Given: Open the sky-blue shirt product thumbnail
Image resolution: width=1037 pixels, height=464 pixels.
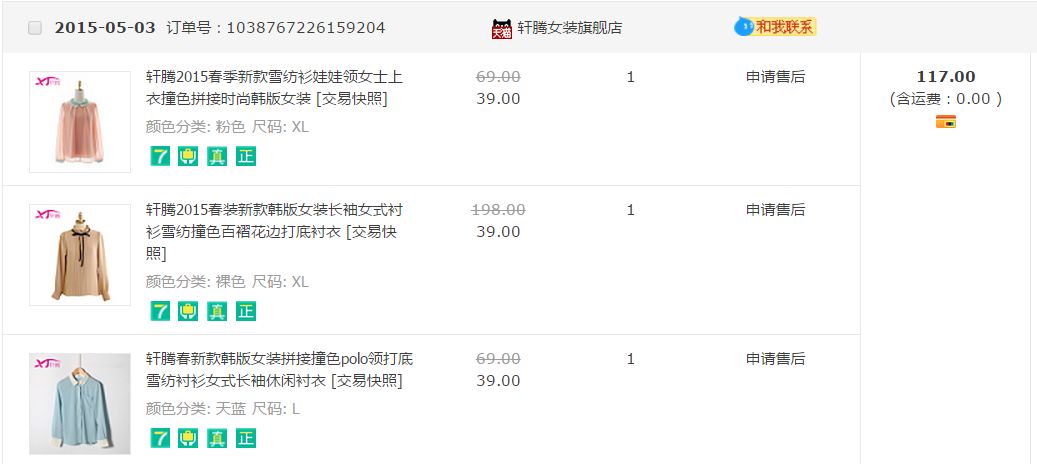Looking at the screenshot, I should [x=80, y=403].
